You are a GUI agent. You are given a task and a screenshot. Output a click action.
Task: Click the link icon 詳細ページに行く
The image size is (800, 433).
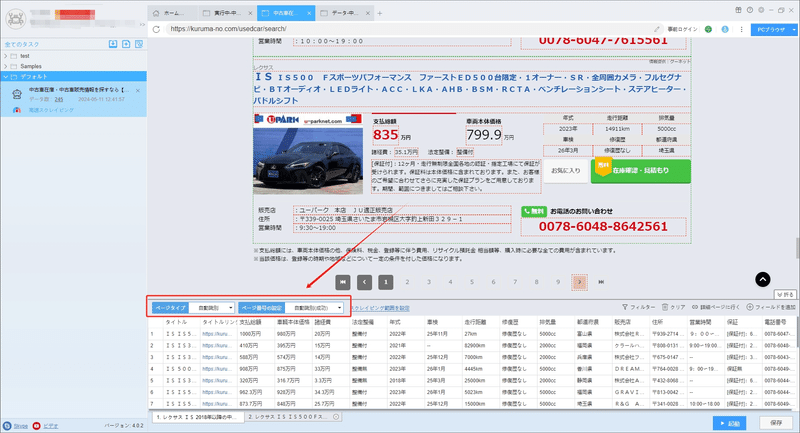695,307
